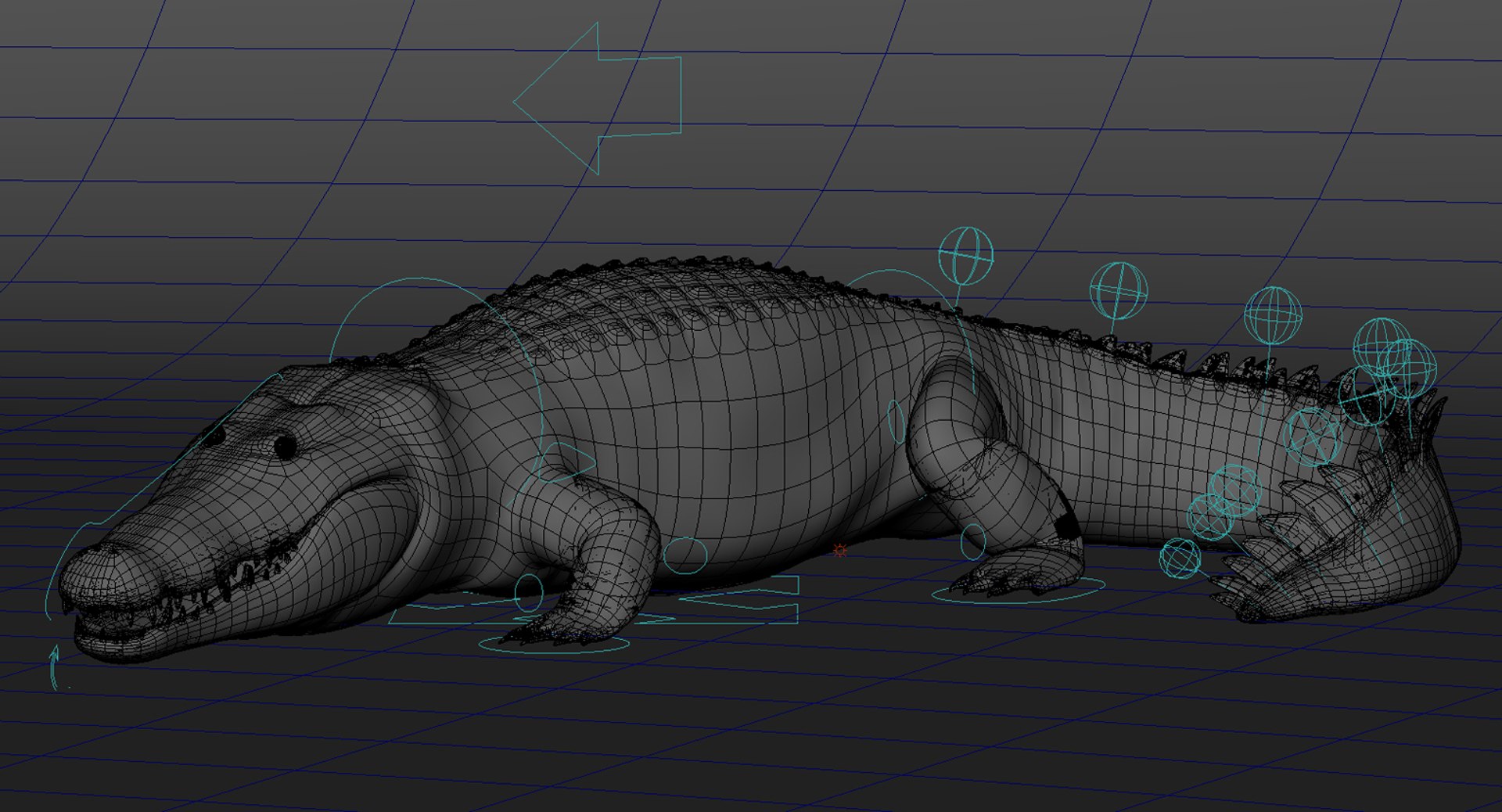
Task: Select the rectangular arrow-shaped body control on the ground
Action: coord(595,601)
